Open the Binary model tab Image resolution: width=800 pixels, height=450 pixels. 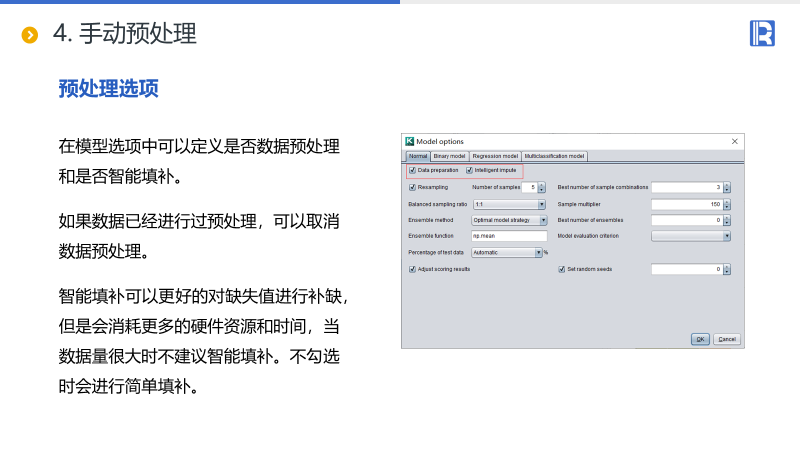(x=449, y=156)
